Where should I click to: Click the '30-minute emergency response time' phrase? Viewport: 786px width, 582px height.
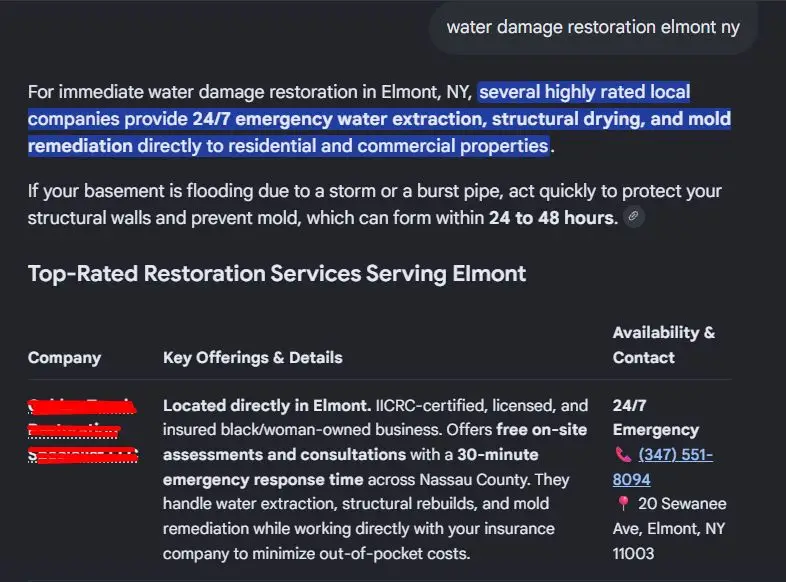click(350, 467)
